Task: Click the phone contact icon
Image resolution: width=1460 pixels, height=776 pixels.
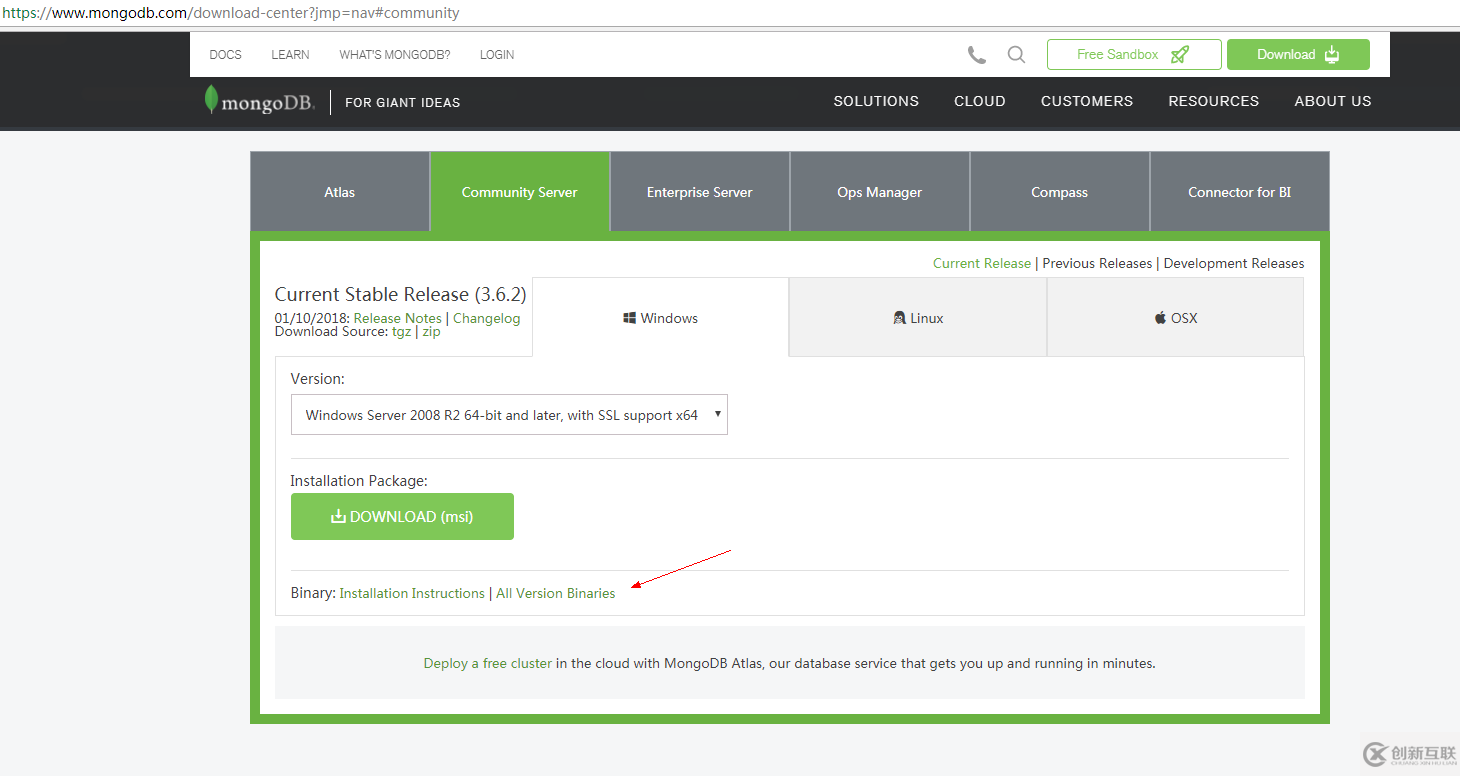Action: tap(977, 55)
